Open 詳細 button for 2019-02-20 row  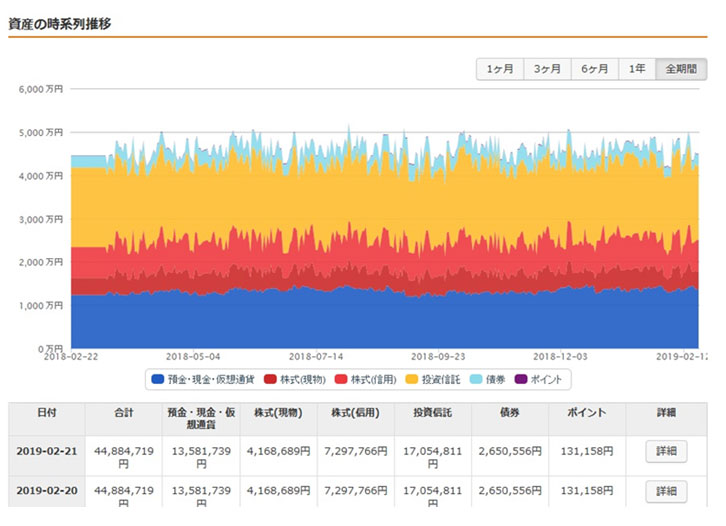coord(666,491)
